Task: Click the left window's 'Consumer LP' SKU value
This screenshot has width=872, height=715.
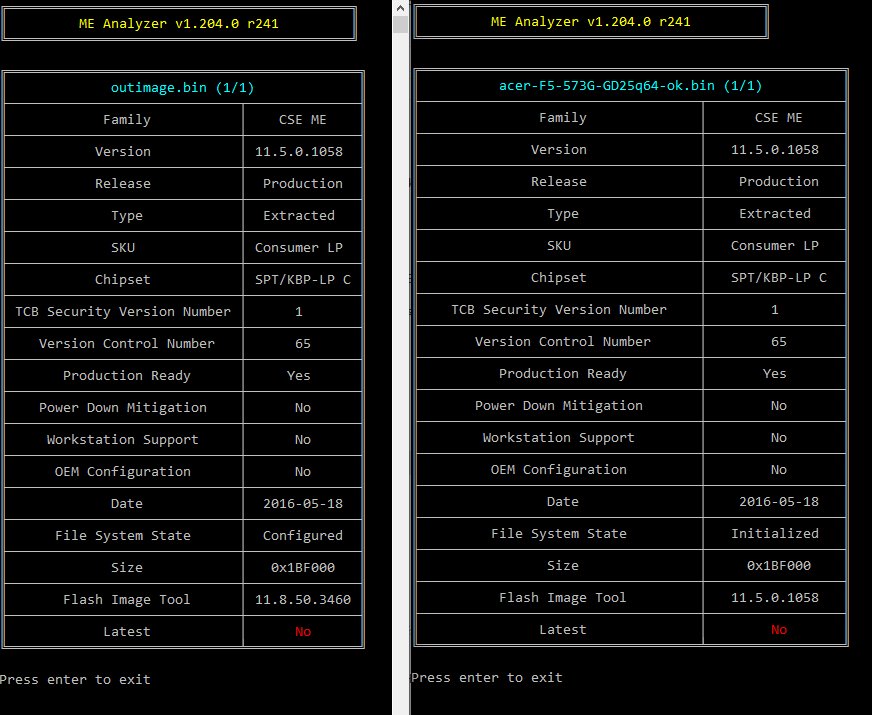Action: tap(299, 247)
